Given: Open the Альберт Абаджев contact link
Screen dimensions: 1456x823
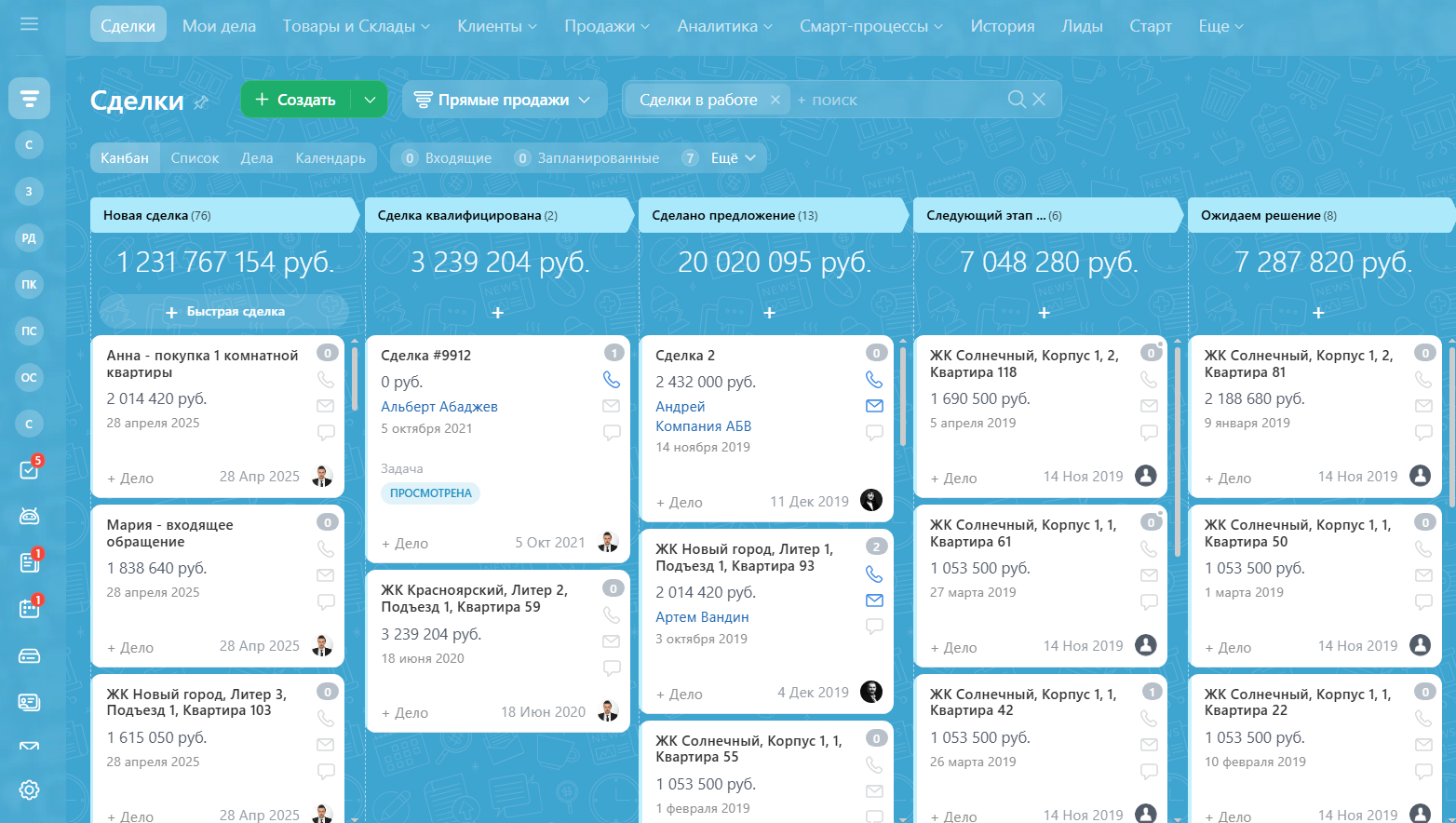Looking at the screenshot, I should pyautogui.click(x=439, y=407).
